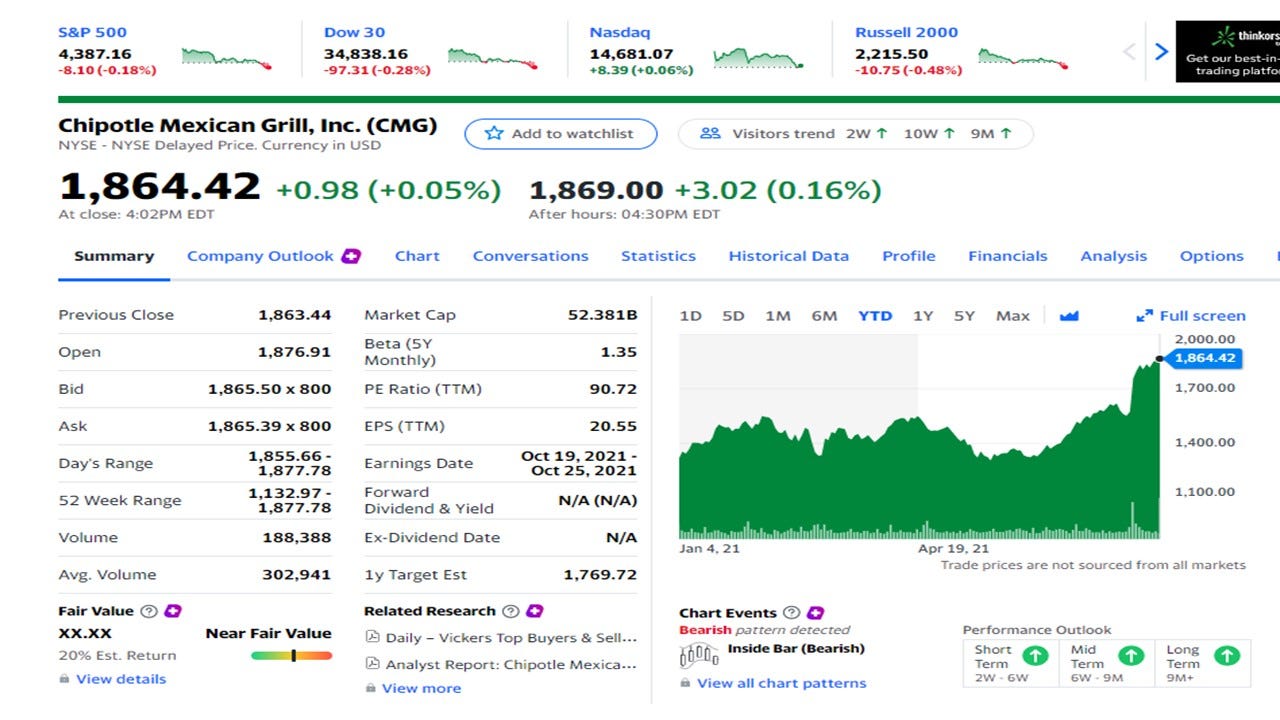Open the Daily Vickers Top Buyers report
Viewport: 1280px width, 720px height.
click(511, 638)
